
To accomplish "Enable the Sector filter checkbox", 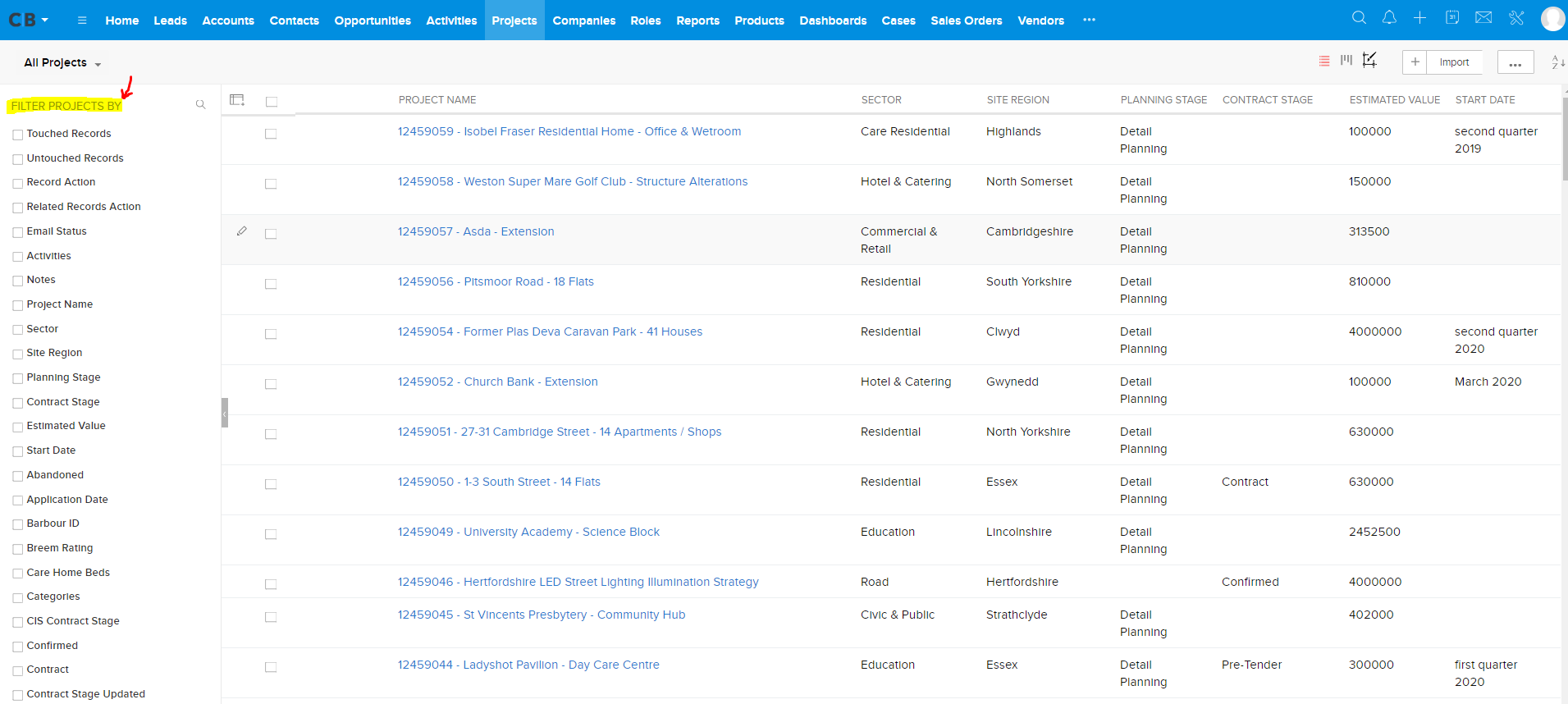I will point(18,330).
